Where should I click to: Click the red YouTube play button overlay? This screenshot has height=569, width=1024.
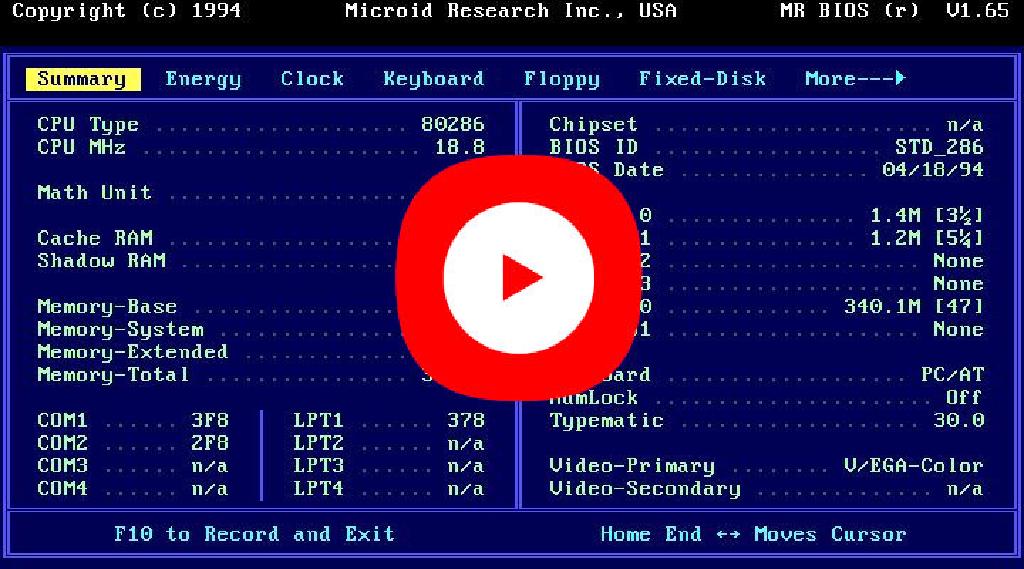pos(519,278)
